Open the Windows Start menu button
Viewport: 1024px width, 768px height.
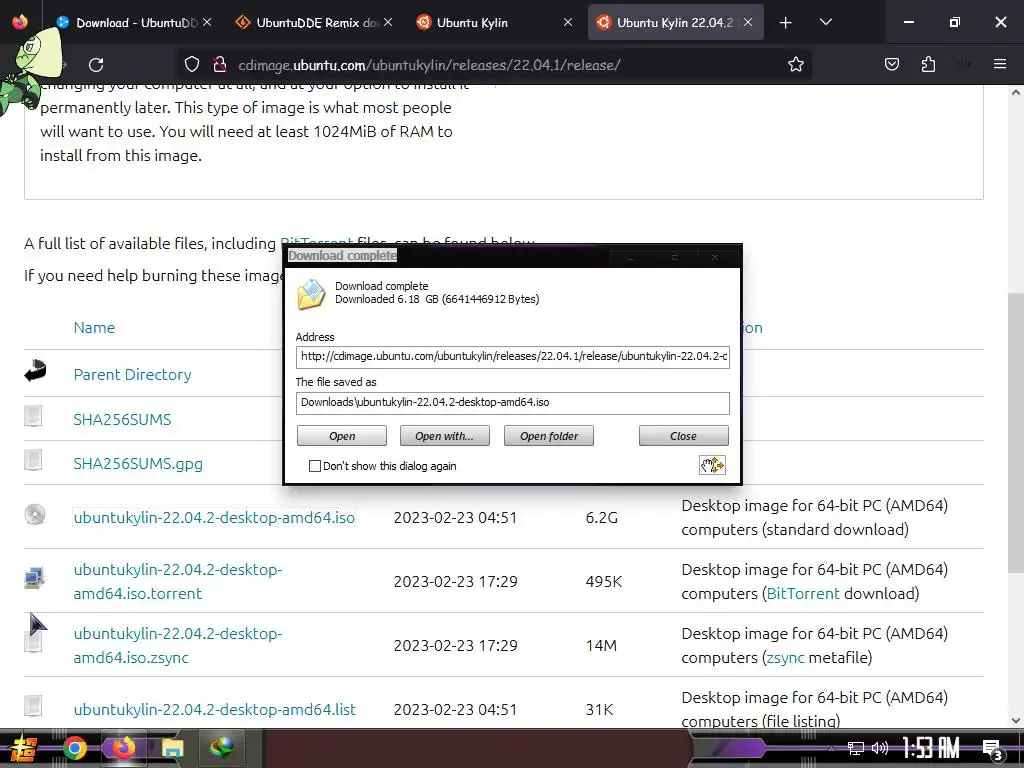pyautogui.click(x=22, y=748)
